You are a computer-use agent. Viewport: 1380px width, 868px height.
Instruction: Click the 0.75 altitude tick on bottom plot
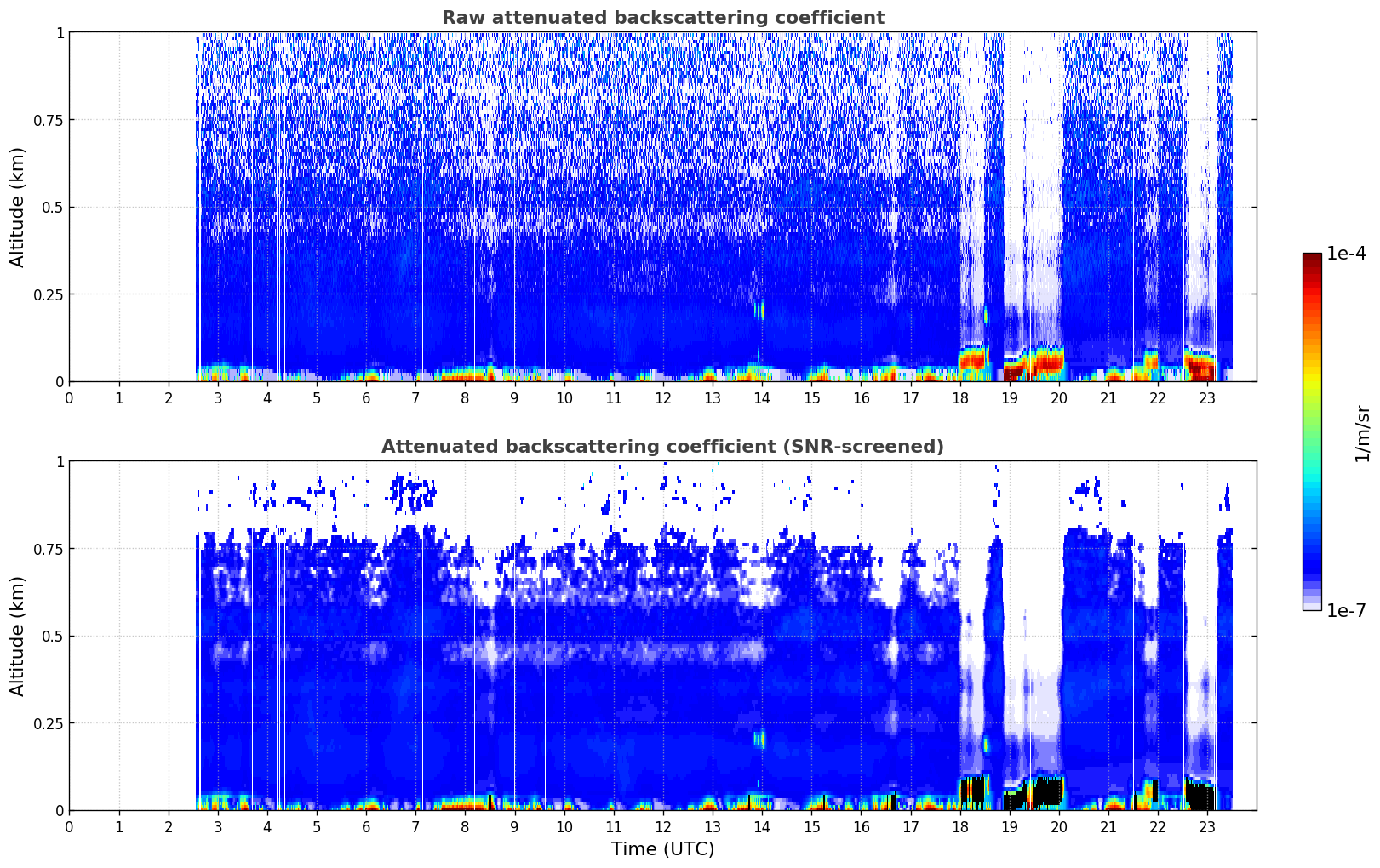49,549
